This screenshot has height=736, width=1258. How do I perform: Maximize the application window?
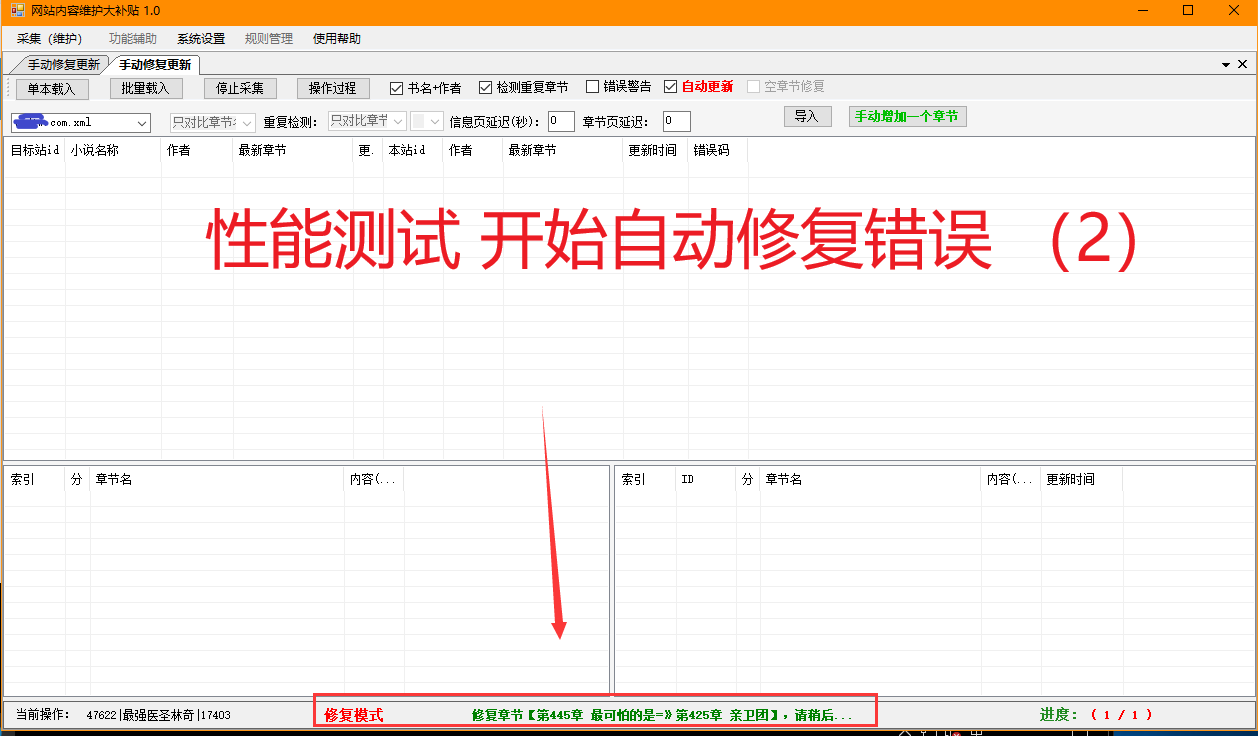(x=1188, y=11)
